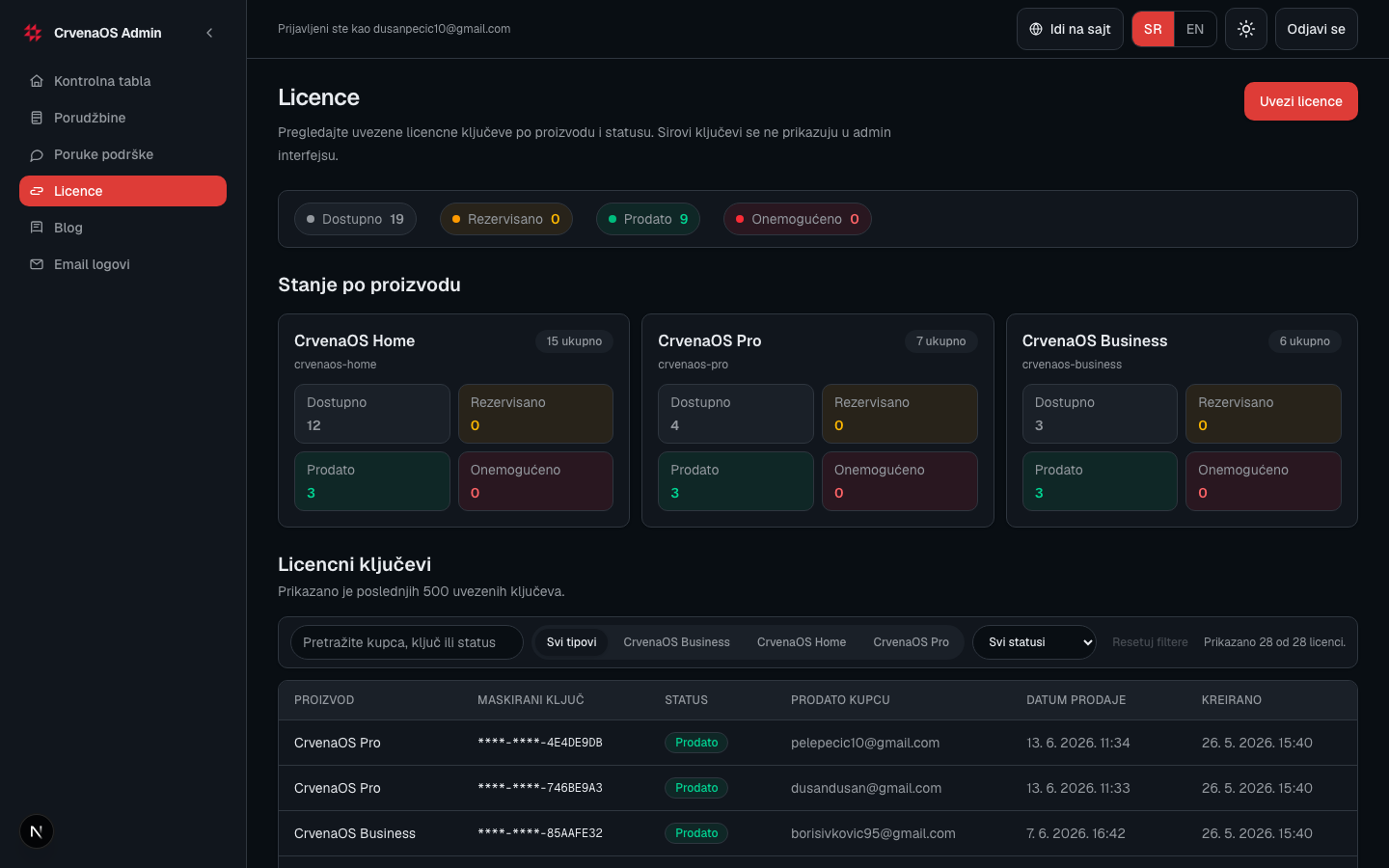Switch language to EN
This screenshot has height=868, width=1389.
coord(1195,29)
